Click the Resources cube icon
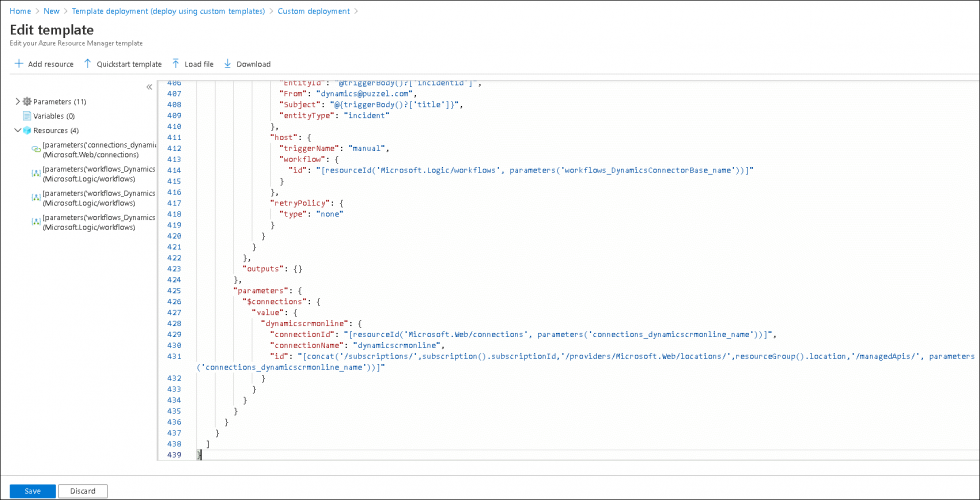The width and height of the screenshot is (980, 500). coord(27,130)
